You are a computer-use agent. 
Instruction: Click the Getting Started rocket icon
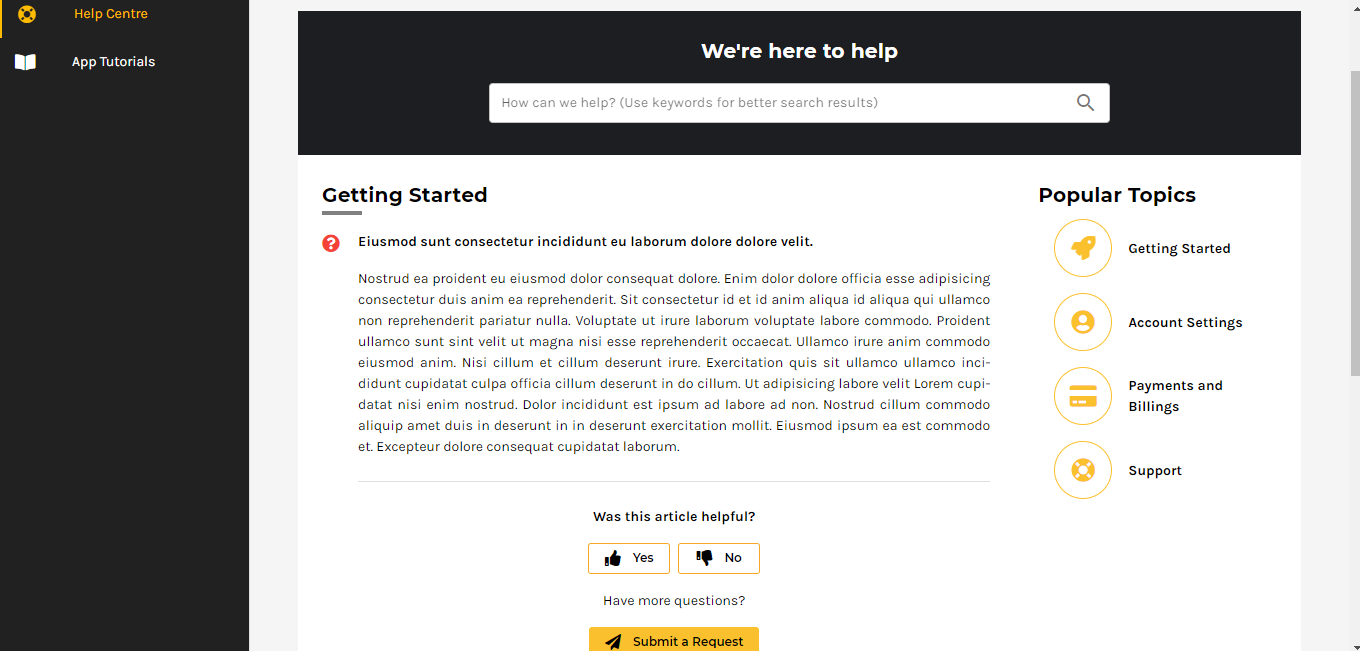tap(1083, 248)
